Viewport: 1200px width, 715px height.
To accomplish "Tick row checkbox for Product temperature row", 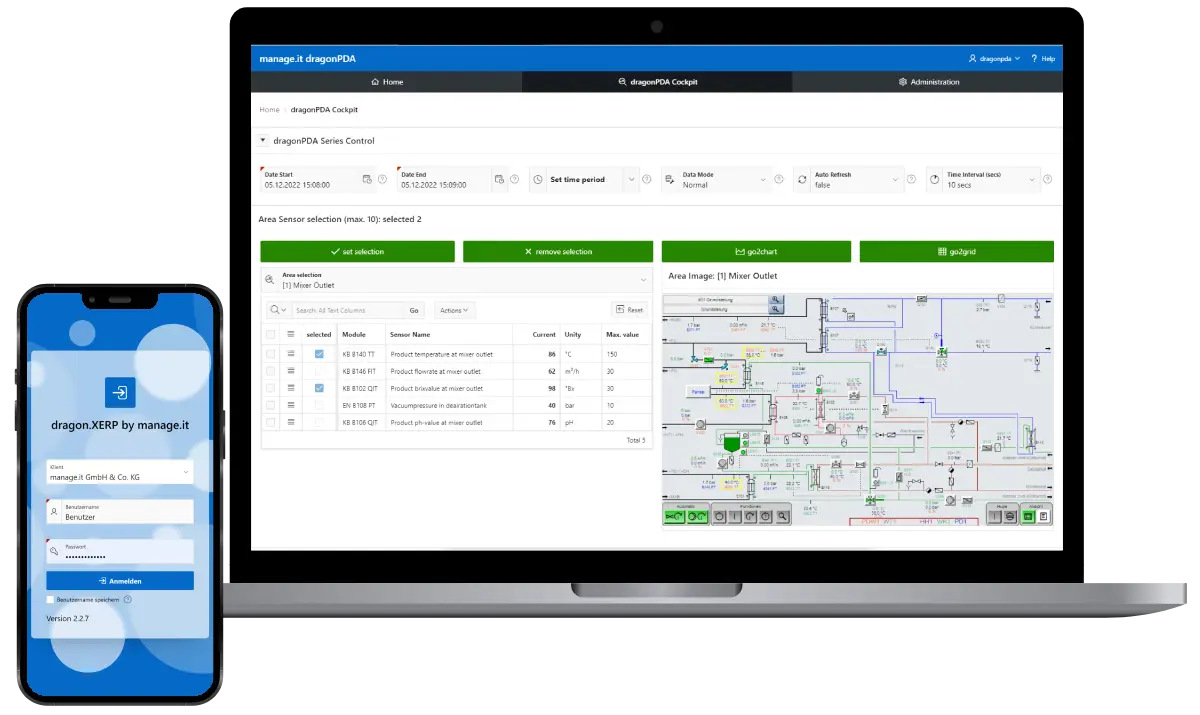I will tap(271, 354).
